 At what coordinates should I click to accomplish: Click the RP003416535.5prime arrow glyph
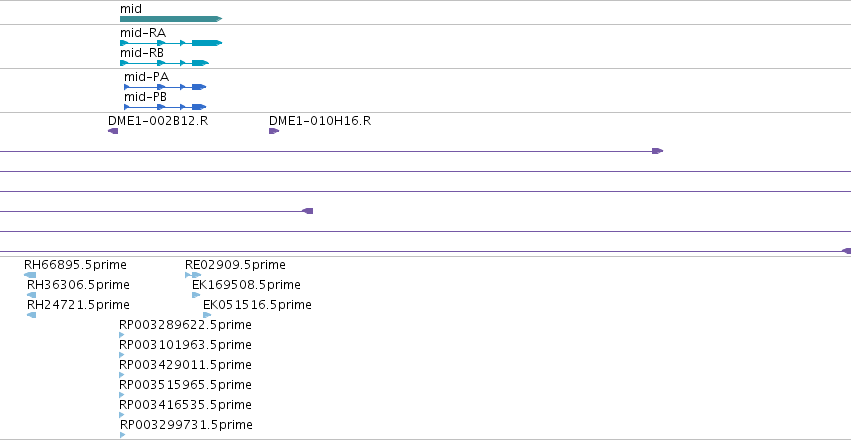pos(122,415)
